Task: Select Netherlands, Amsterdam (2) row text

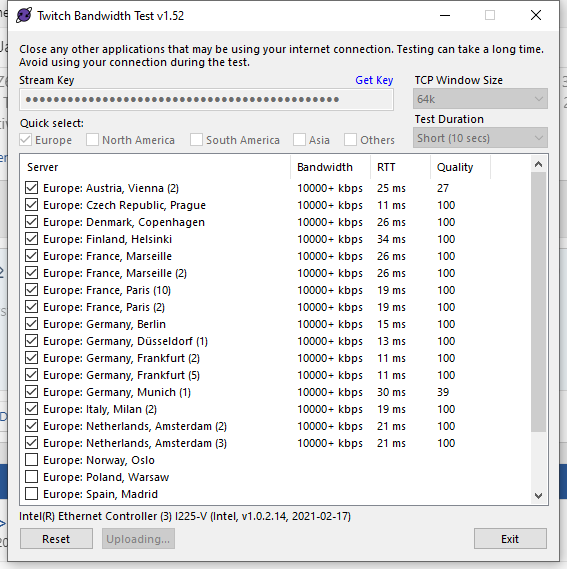Action: click(135, 426)
